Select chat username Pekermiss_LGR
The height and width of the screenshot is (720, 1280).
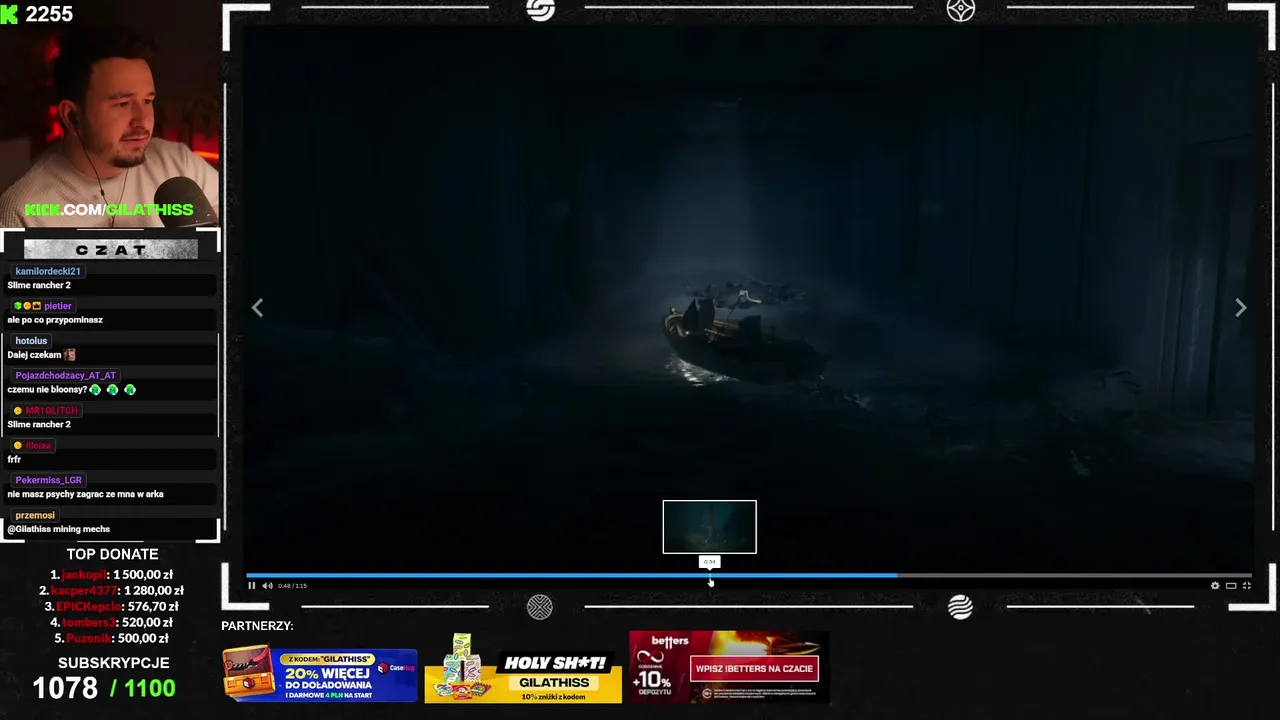(49, 480)
